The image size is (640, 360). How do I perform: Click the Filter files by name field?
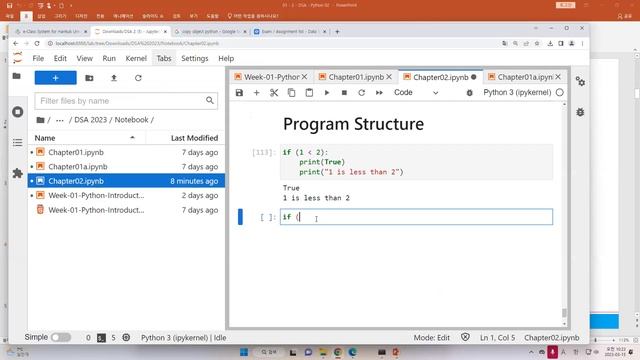click(x=126, y=101)
